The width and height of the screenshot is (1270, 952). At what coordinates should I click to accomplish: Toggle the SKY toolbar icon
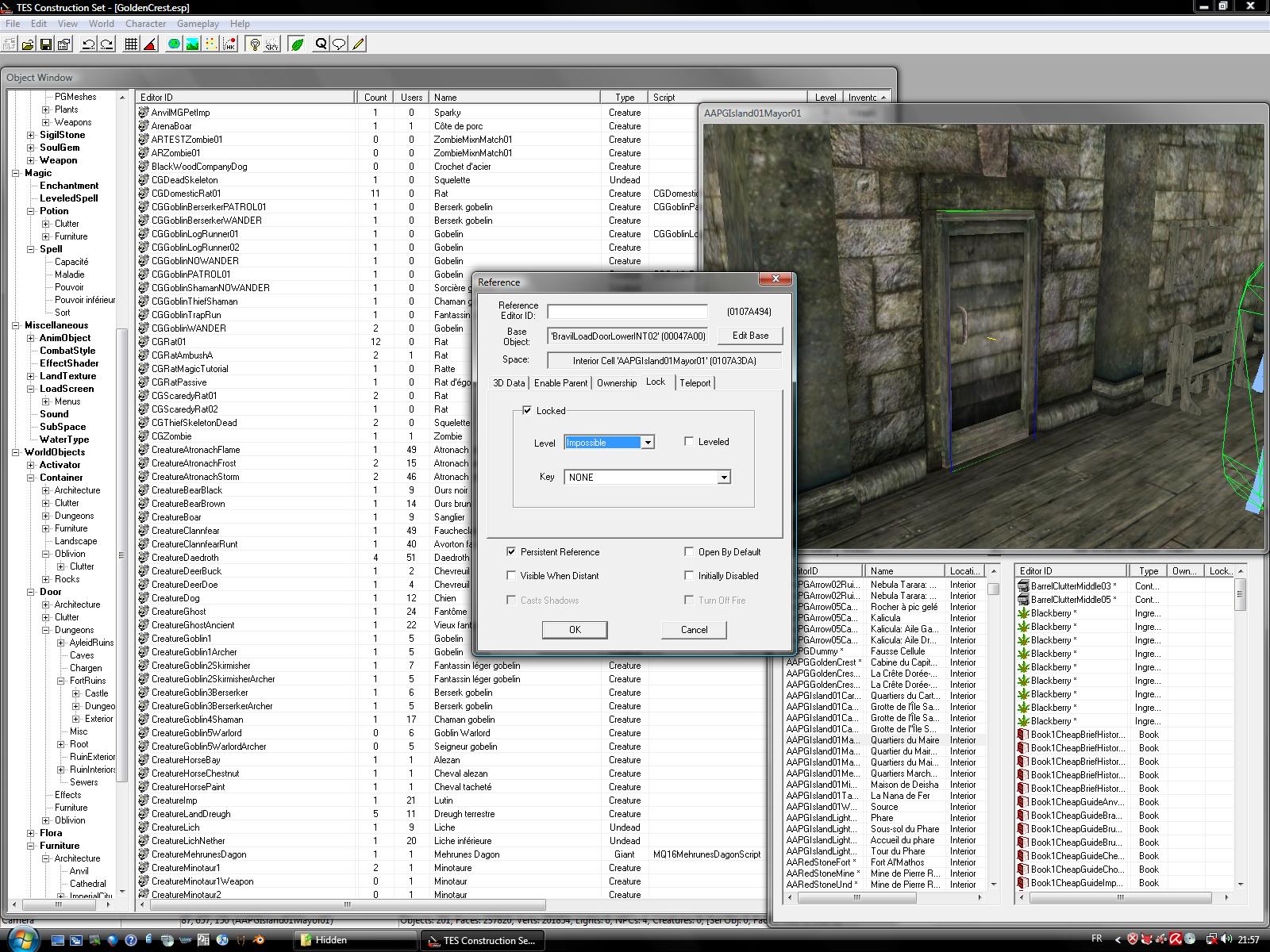pyautogui.click(x=272, y=44)
